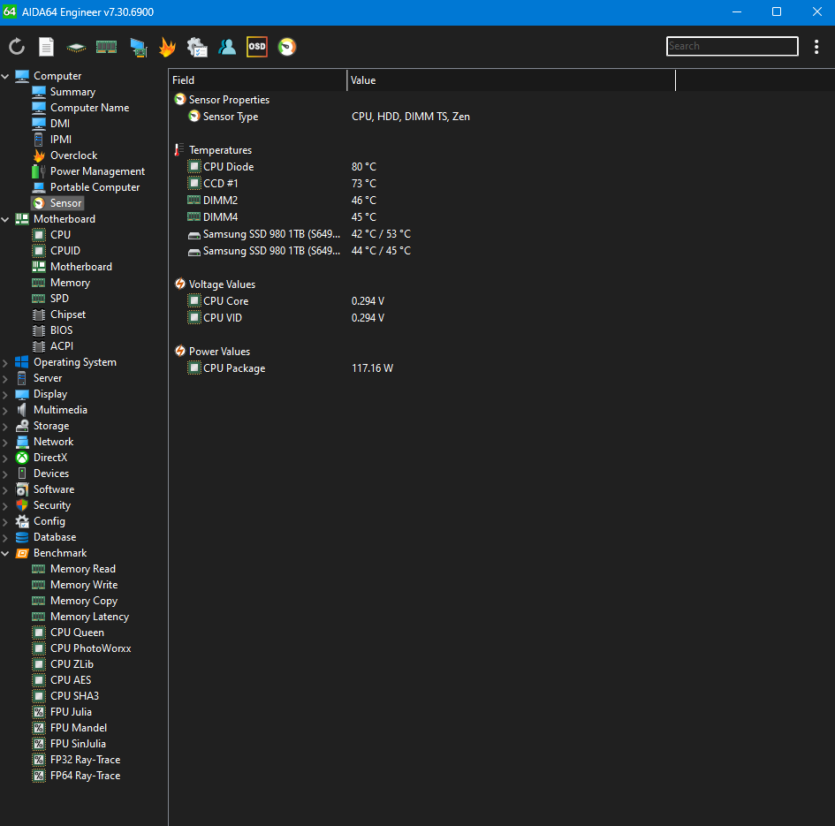Collapse the Motherboard tree node

pos(5,219)
